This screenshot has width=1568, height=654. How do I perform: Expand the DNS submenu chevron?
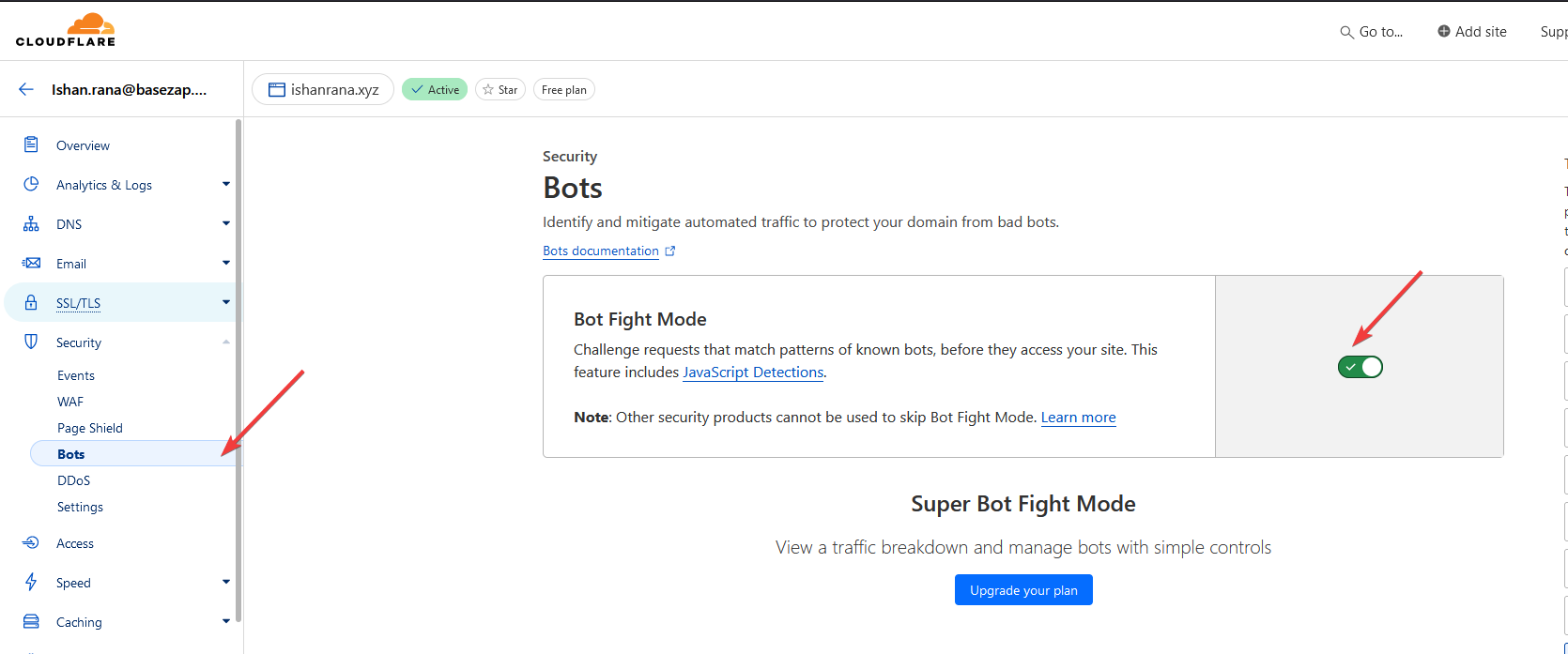[x=225, y=223]
